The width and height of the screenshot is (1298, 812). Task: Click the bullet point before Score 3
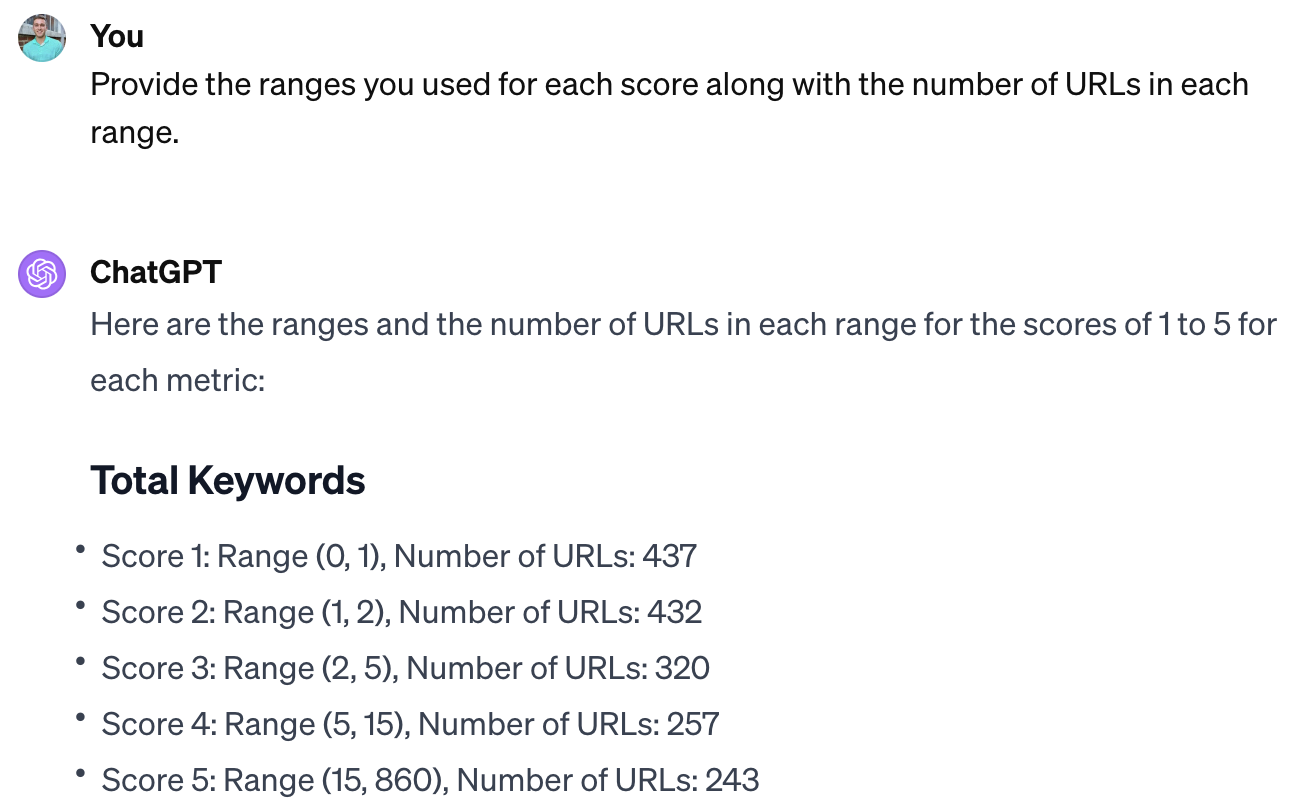click(x=79, y=661)
